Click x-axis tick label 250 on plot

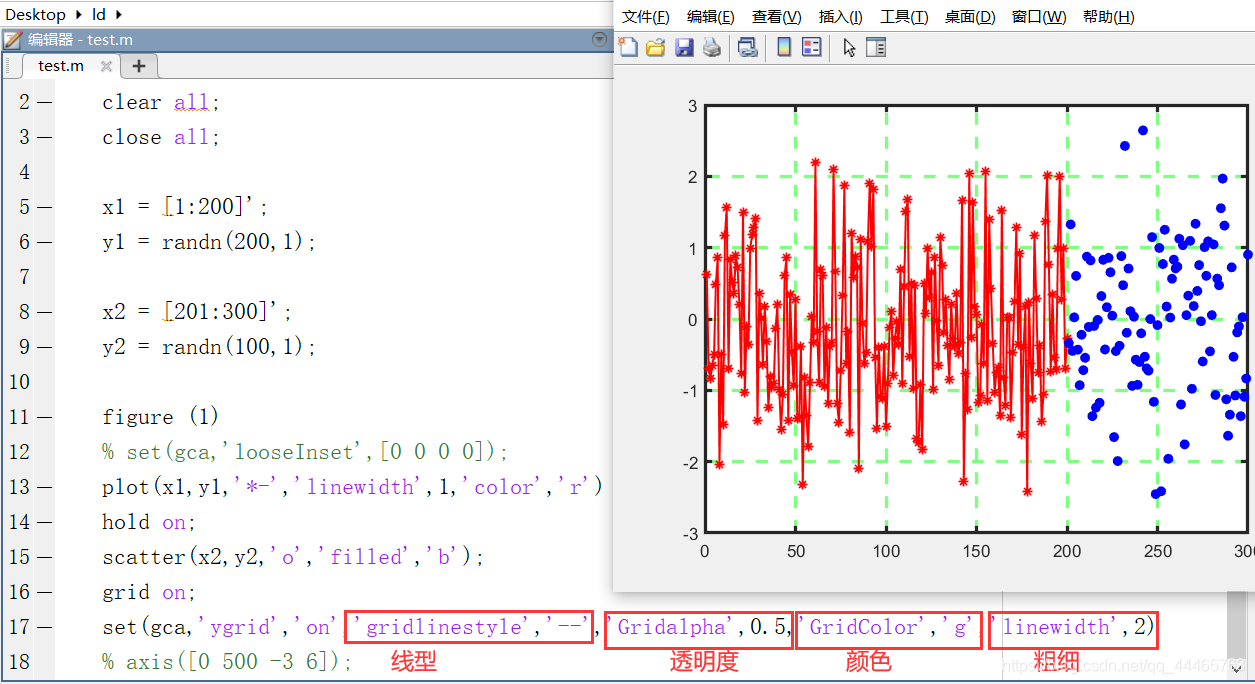[x=1157, y=551]
